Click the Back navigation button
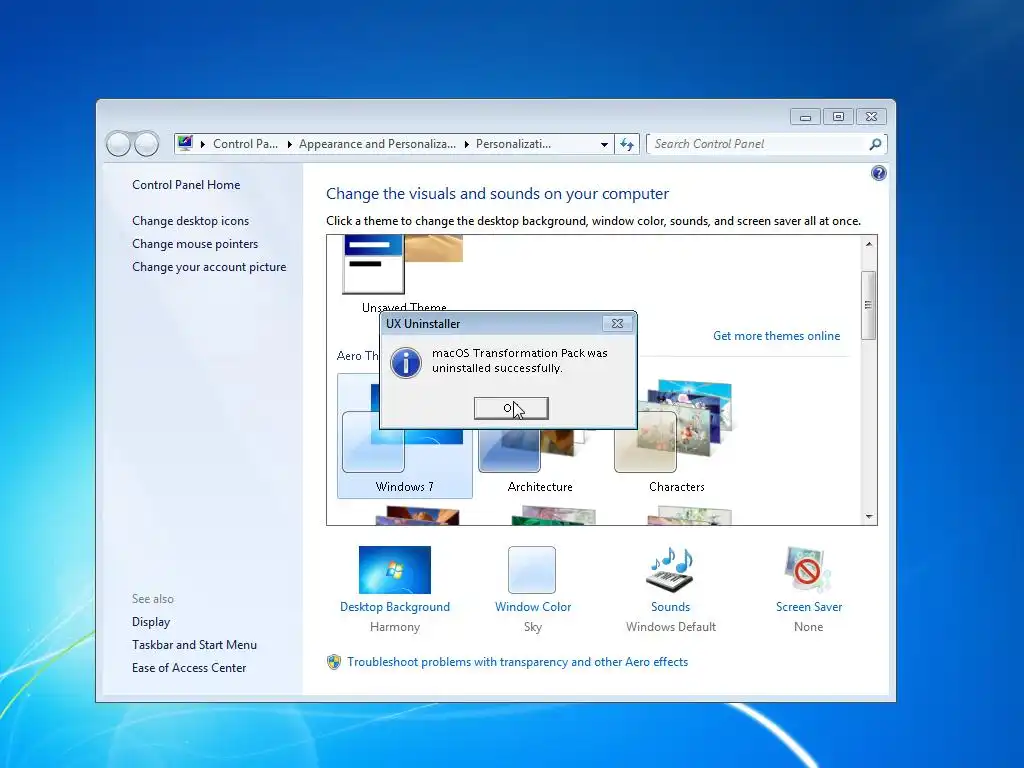 [118, 144]
